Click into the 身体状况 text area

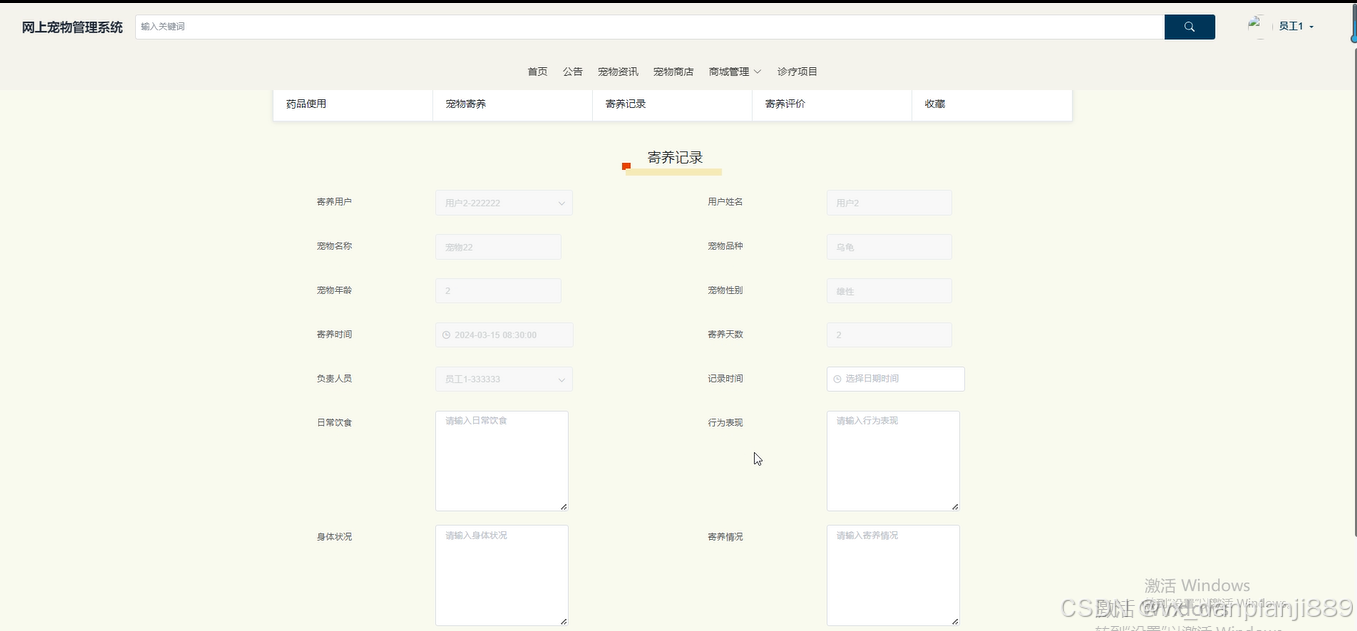(x=502, y=576)
